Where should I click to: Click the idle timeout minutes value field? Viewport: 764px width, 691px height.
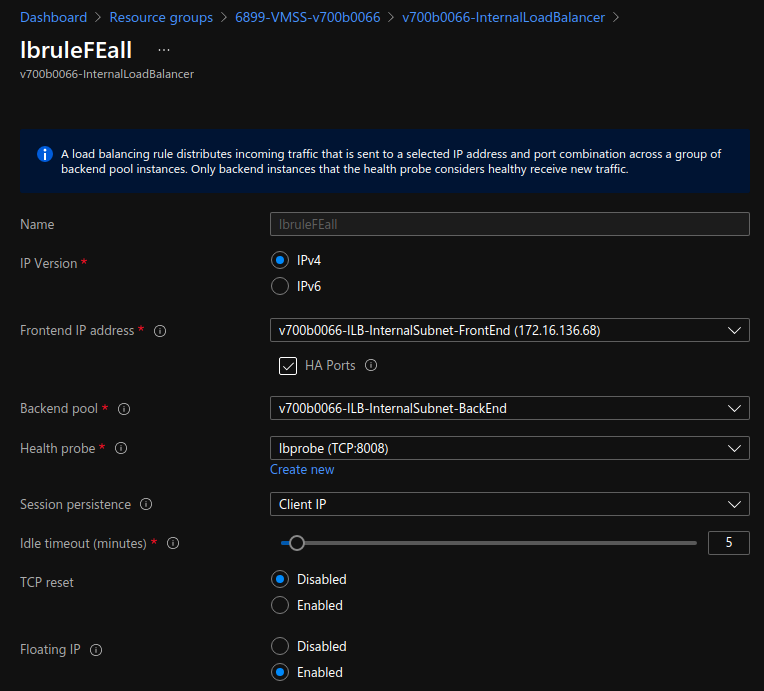(x=729, y=543)
